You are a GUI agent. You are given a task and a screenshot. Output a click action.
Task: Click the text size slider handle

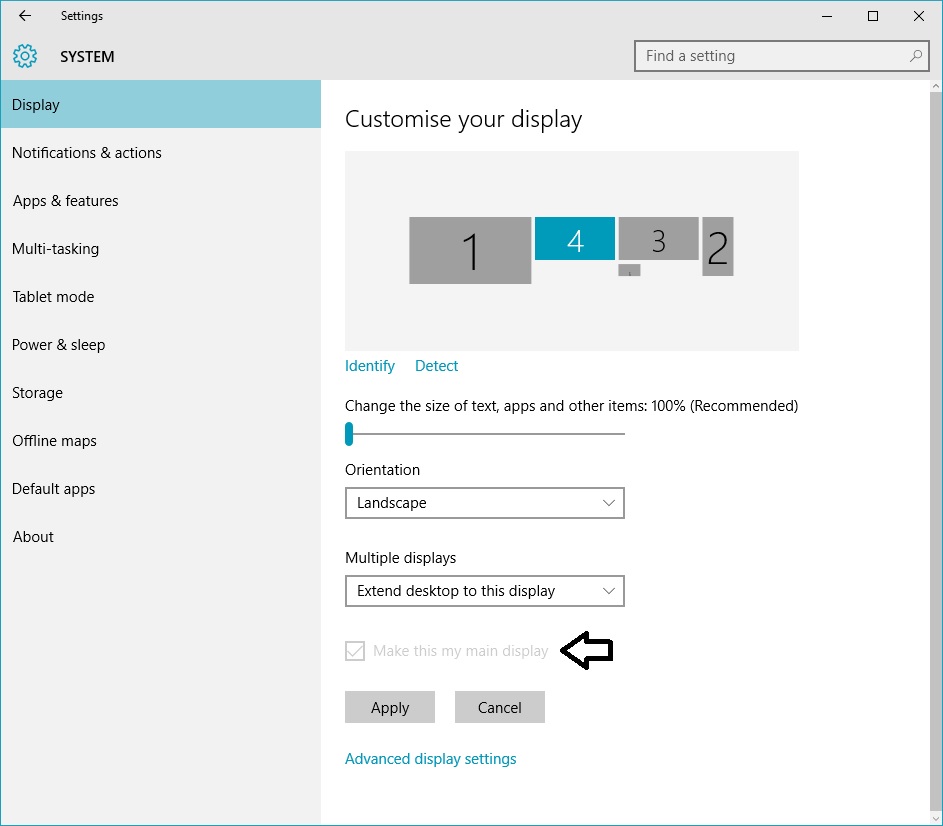(x=349, y=434)
